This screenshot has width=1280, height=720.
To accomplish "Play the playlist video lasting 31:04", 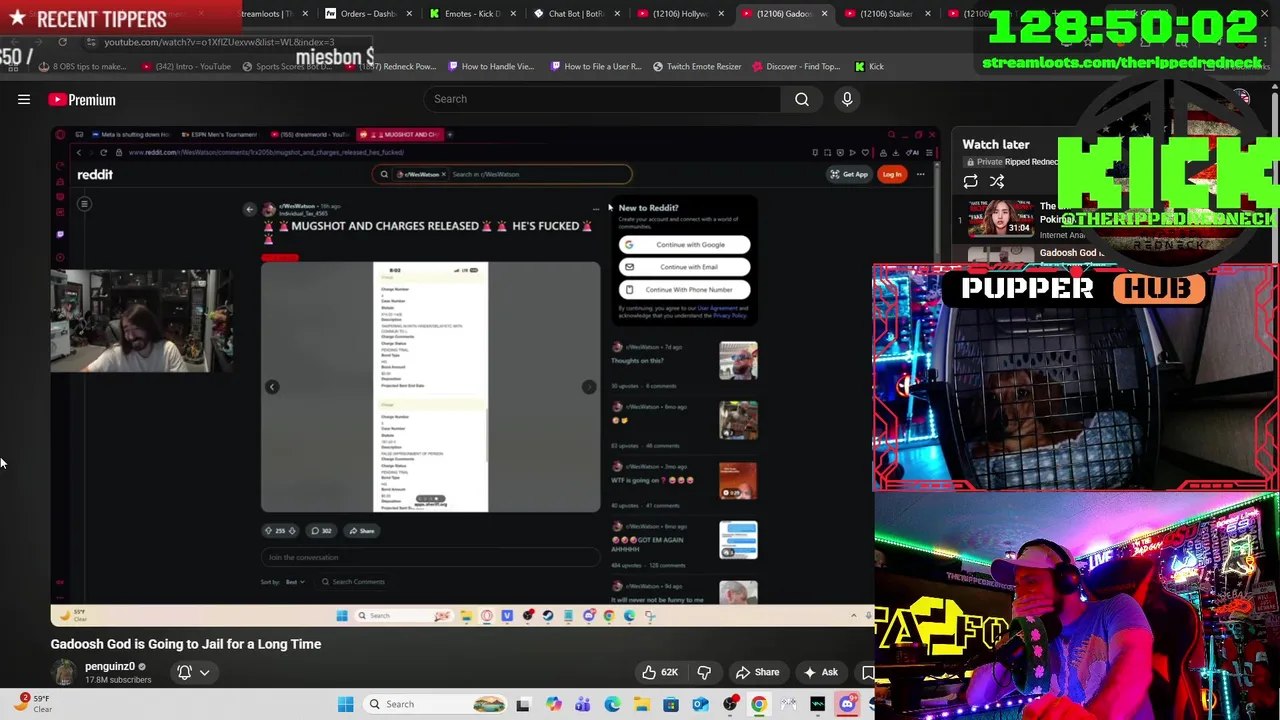I will coord(1000,218).
